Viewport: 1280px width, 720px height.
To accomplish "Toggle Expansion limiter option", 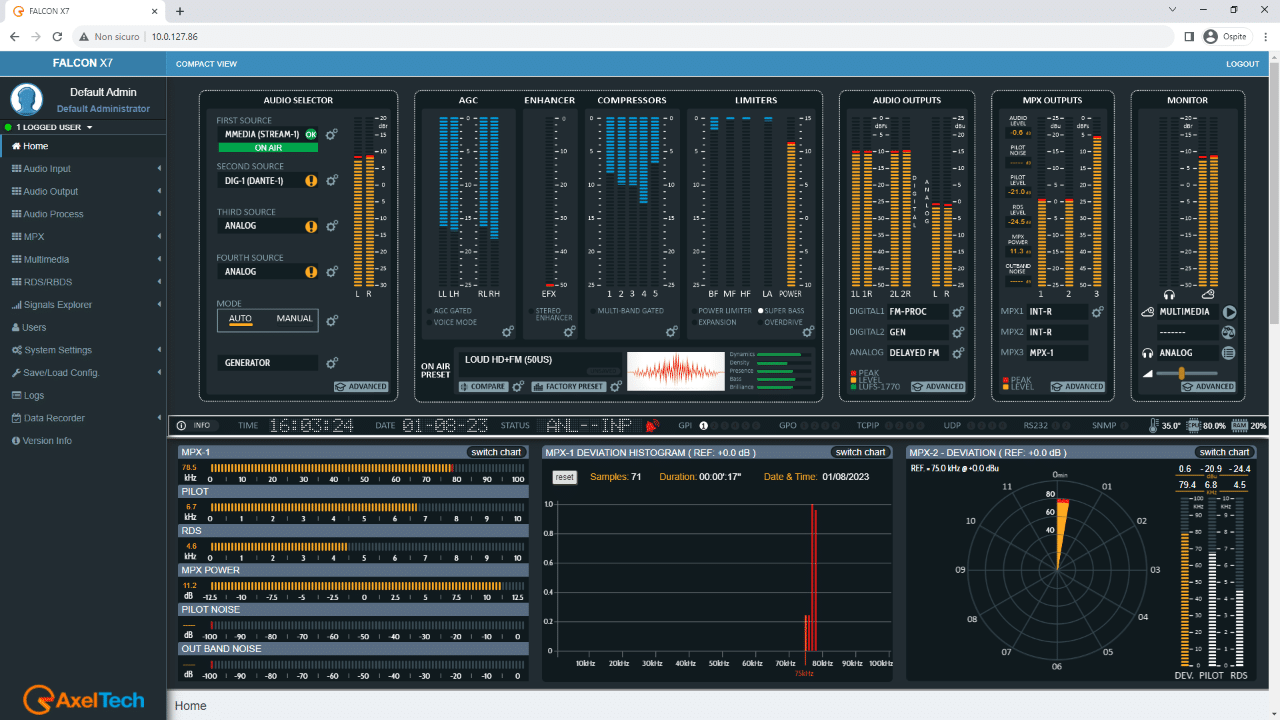I will [714, 323].
